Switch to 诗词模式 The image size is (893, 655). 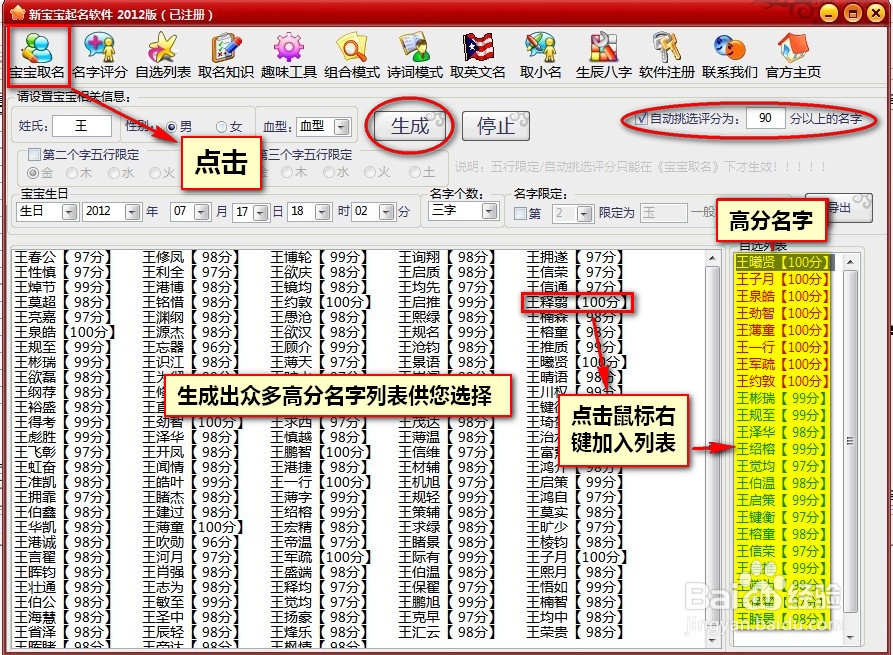[x=415, y=56]
